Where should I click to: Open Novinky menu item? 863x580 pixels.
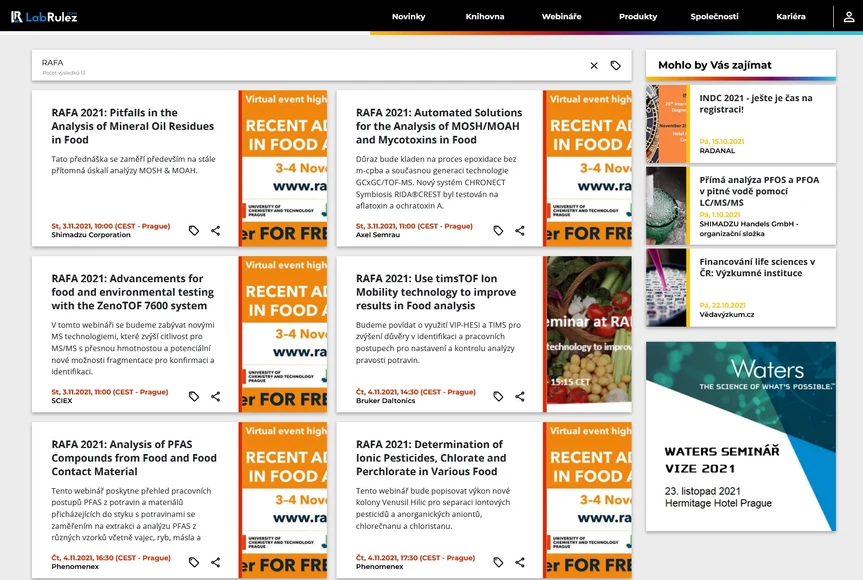408,17
